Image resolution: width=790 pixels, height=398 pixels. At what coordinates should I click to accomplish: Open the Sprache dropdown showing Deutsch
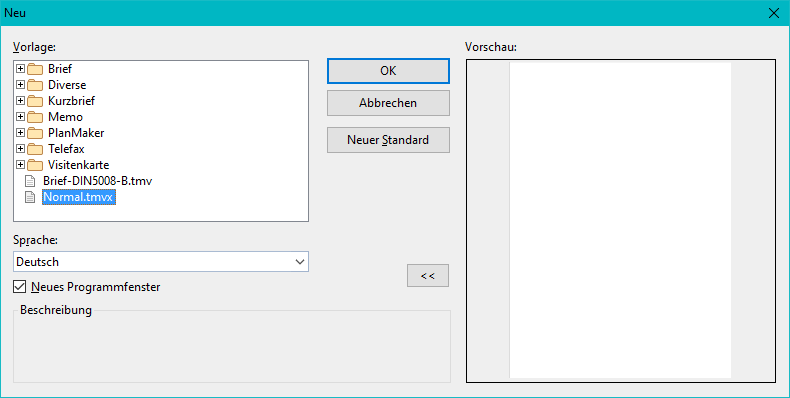(161, 262)
